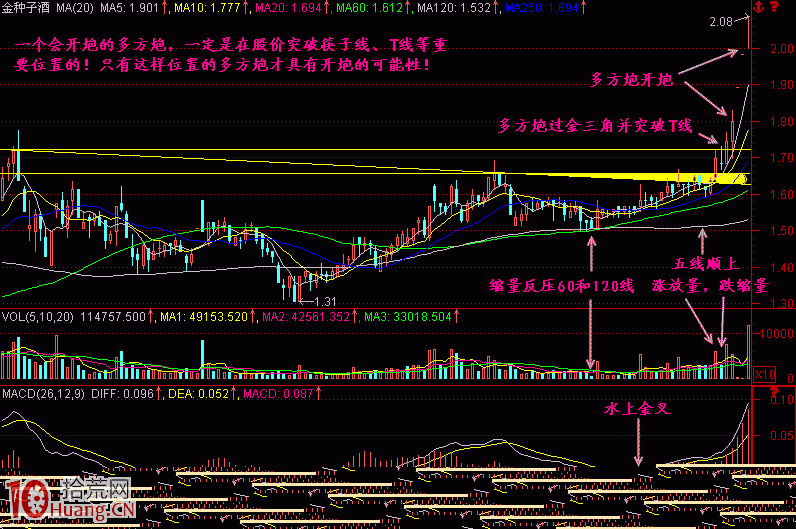
Task: Click the MA2: 42561.352 volume average
Action: pyautogui.click(x=306, y=317)
